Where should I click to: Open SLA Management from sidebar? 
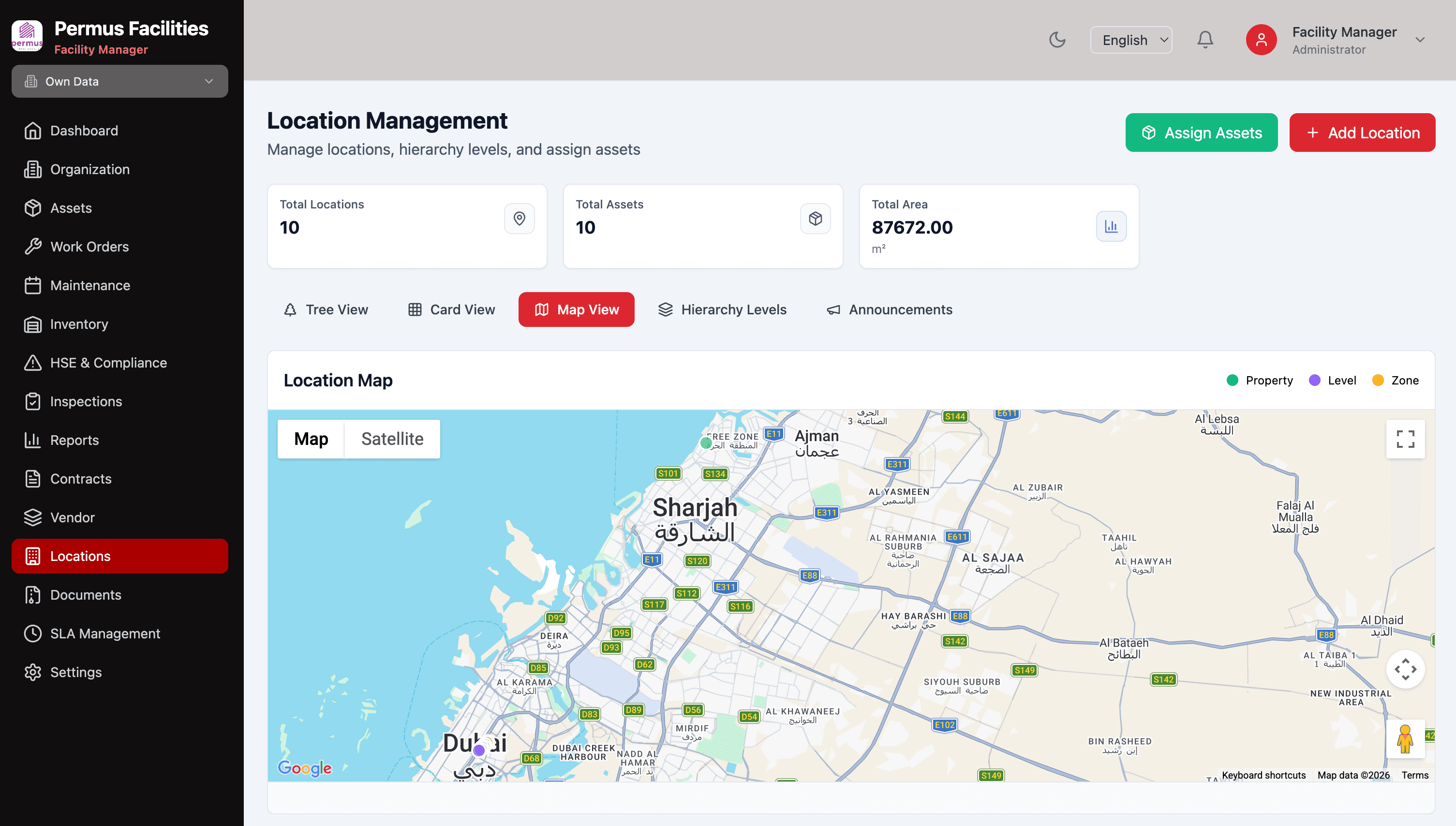(x=105, y=633)
